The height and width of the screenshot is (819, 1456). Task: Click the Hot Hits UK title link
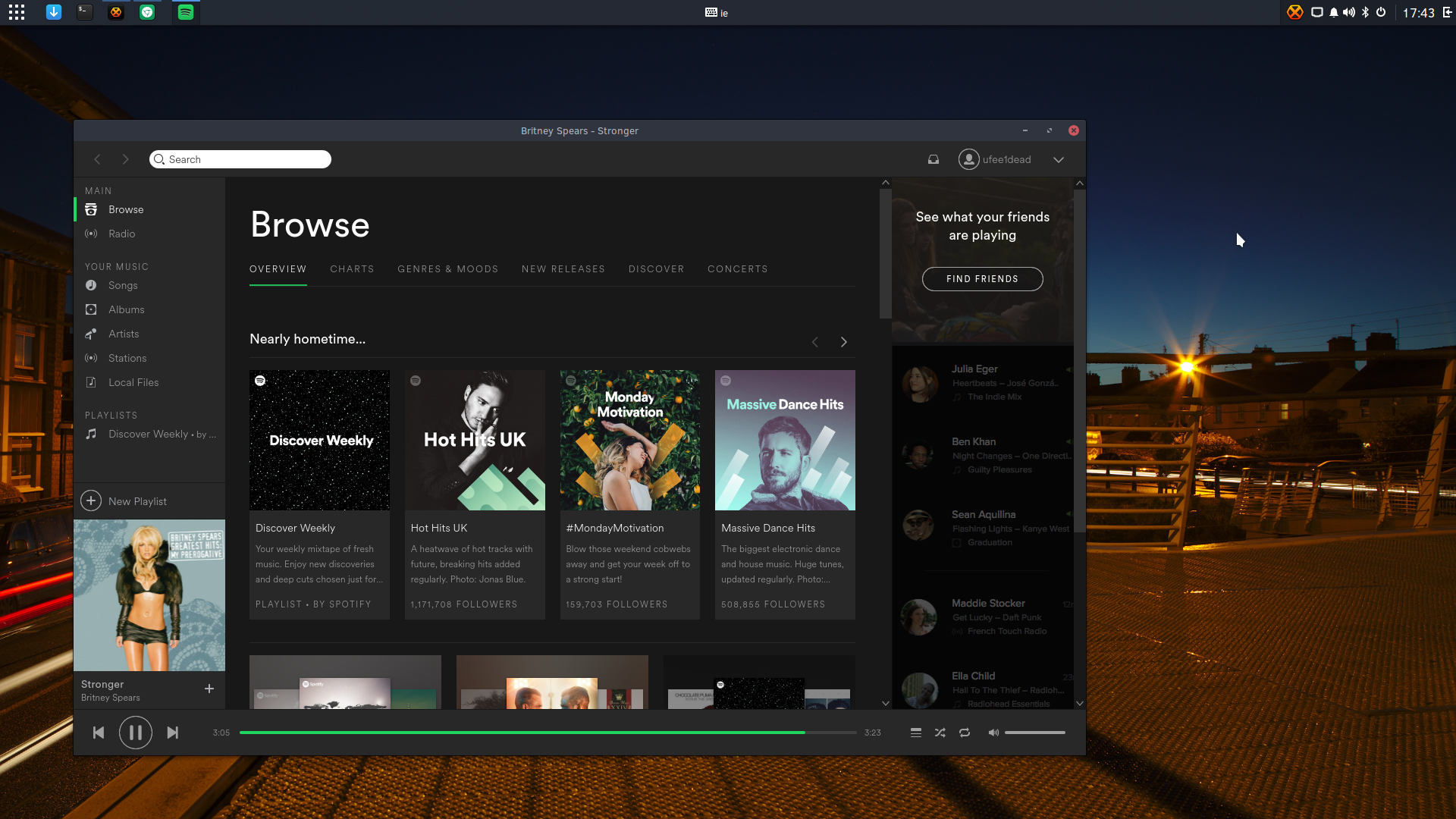coord(439,528)
